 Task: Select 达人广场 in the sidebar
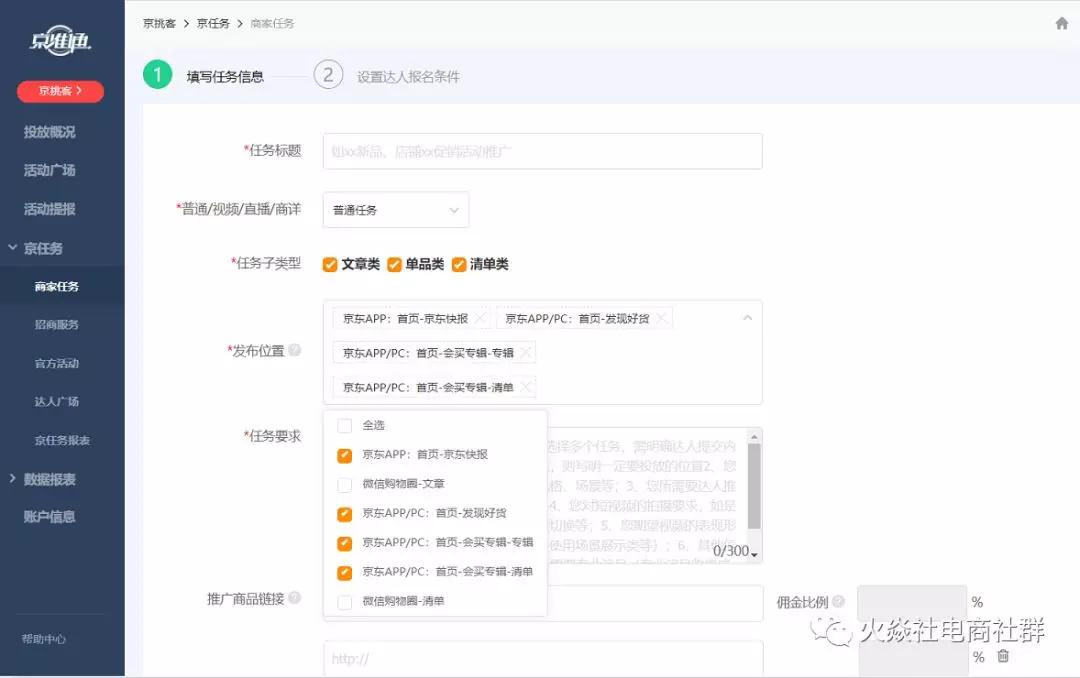tap(56, 401)
